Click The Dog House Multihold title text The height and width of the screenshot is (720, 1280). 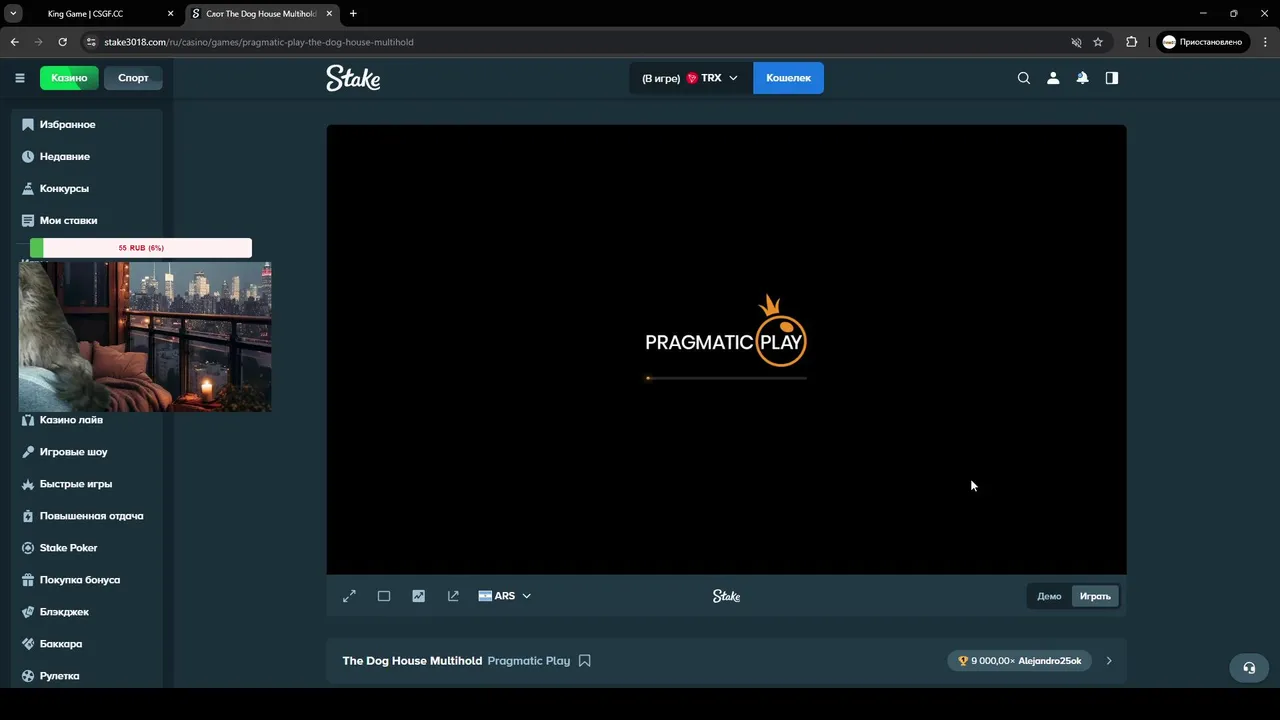[x=412, y=661]
